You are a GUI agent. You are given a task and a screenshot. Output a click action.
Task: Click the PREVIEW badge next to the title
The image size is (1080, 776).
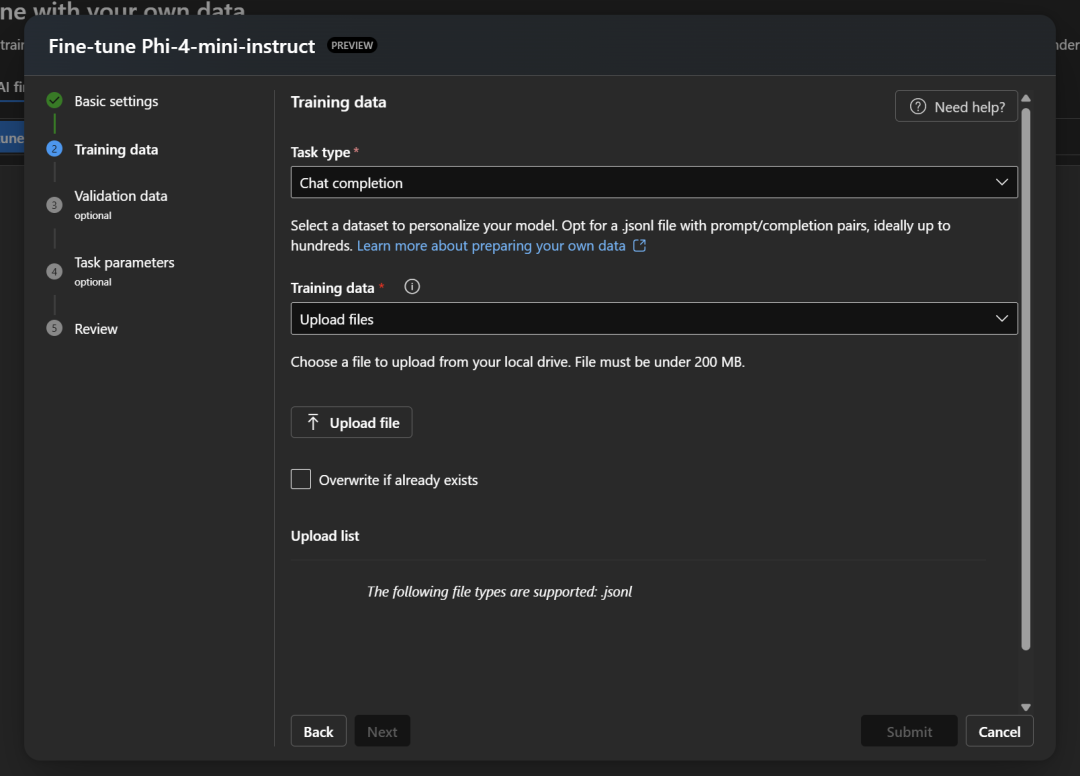point(352,45)
